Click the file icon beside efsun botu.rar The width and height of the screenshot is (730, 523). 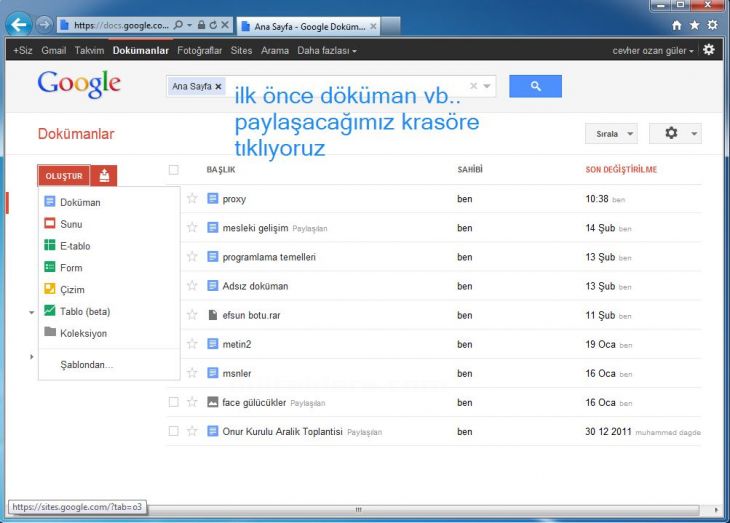212,315
